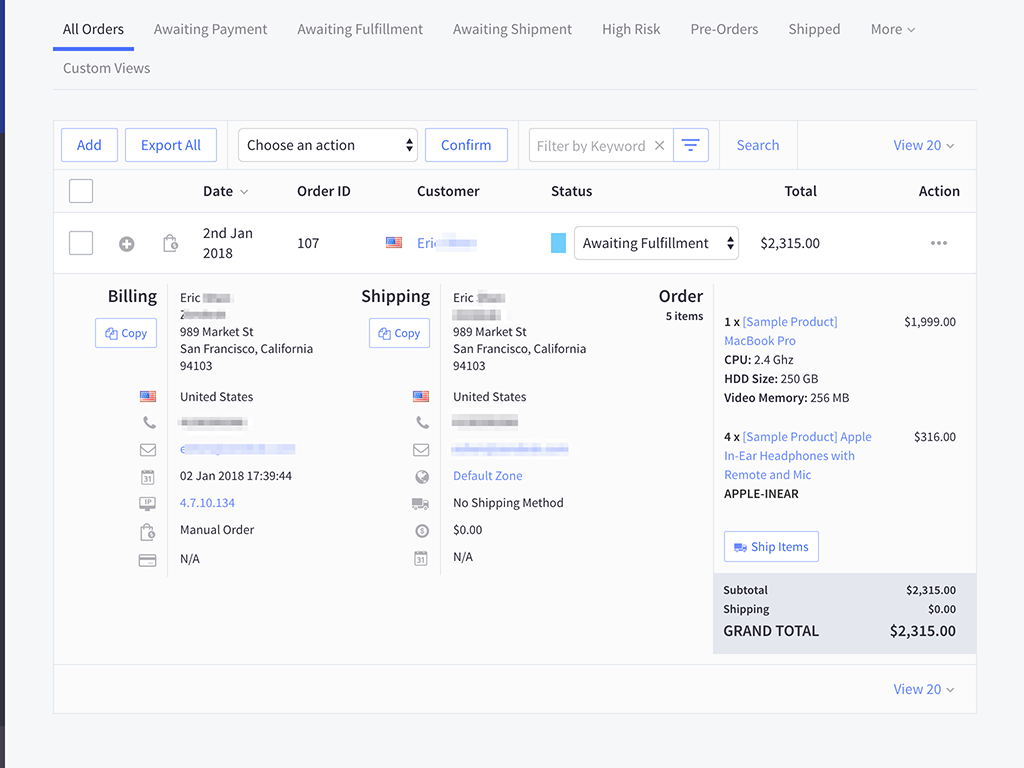This screenshot has height=768, width=1024.
Task: Click the shipping truck icon in Shipping section
Action: point(421,503)
